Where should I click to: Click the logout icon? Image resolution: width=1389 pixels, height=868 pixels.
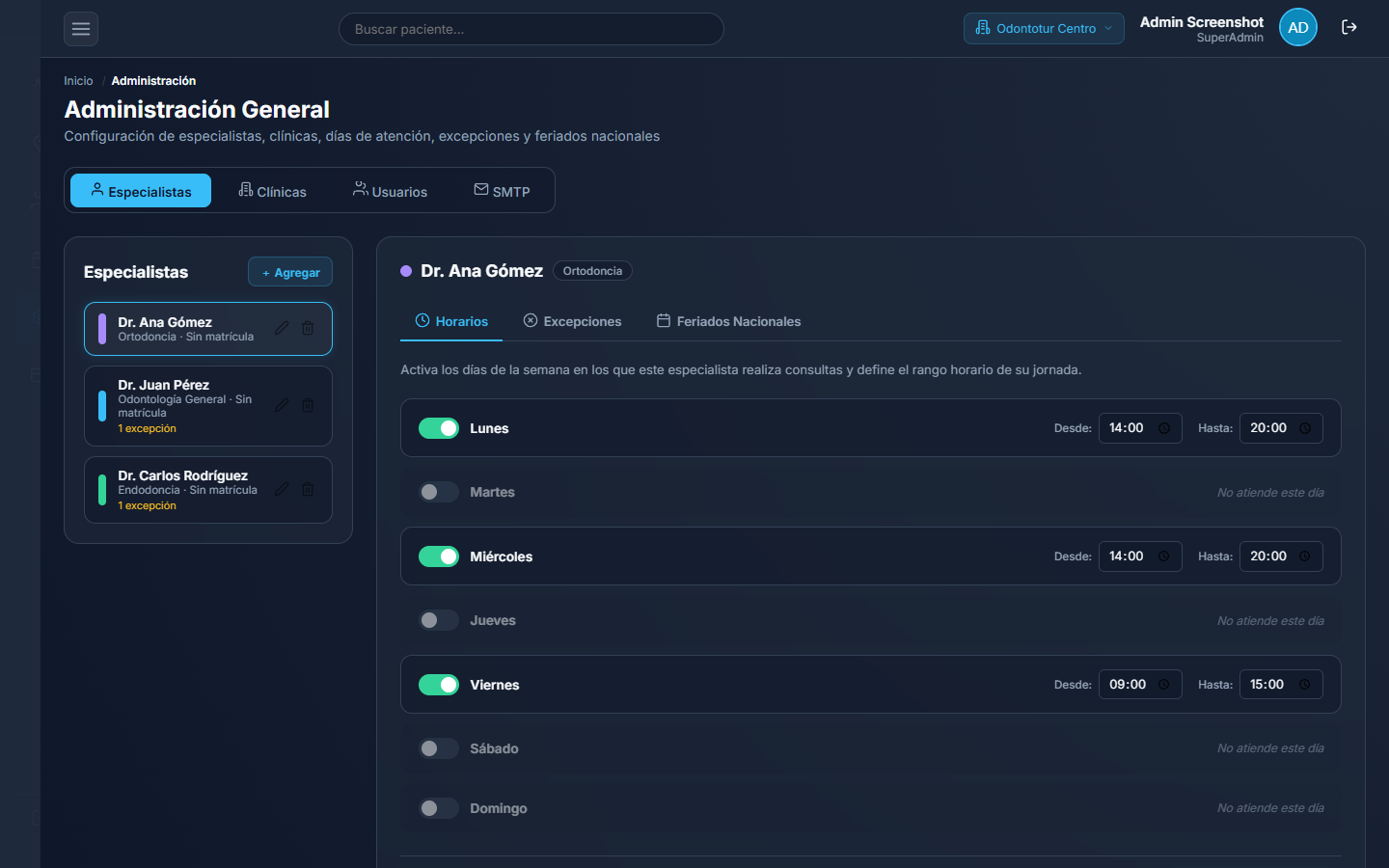tap(1349, 28)
